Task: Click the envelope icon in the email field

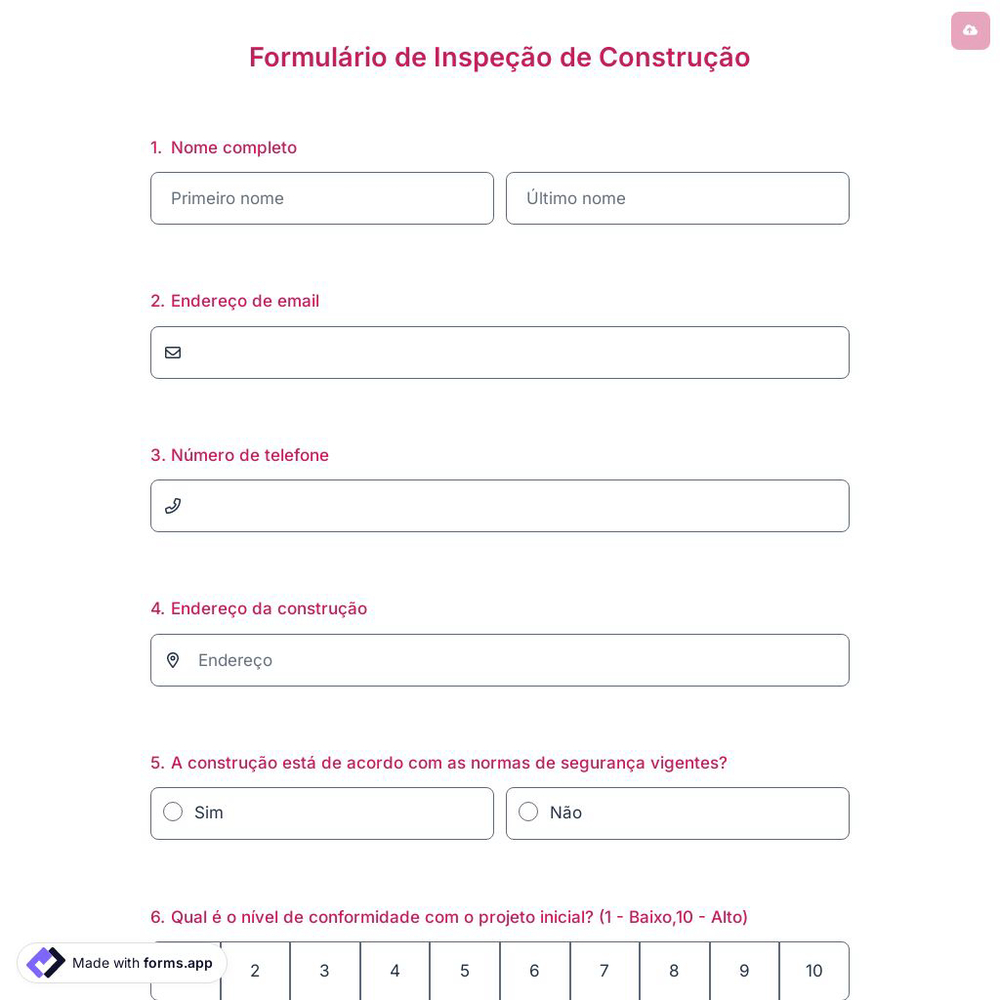Action: click(173, 352)
